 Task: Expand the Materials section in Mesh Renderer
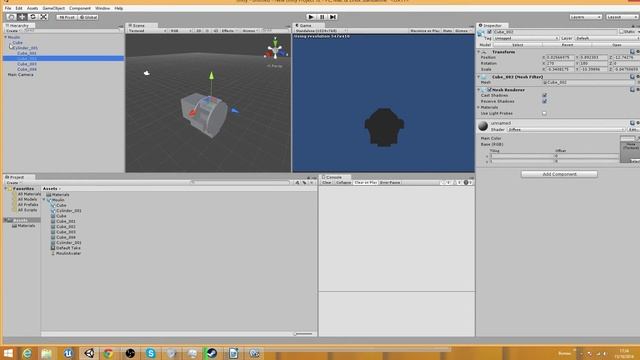click(479, 107)
